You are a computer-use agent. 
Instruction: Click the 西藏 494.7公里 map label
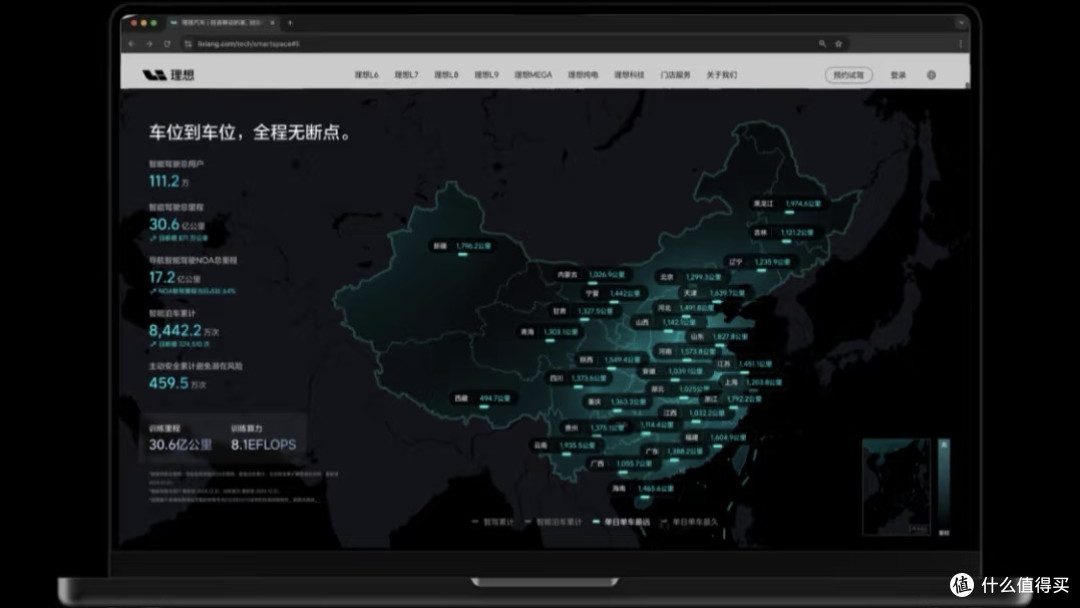click(483, 399)
